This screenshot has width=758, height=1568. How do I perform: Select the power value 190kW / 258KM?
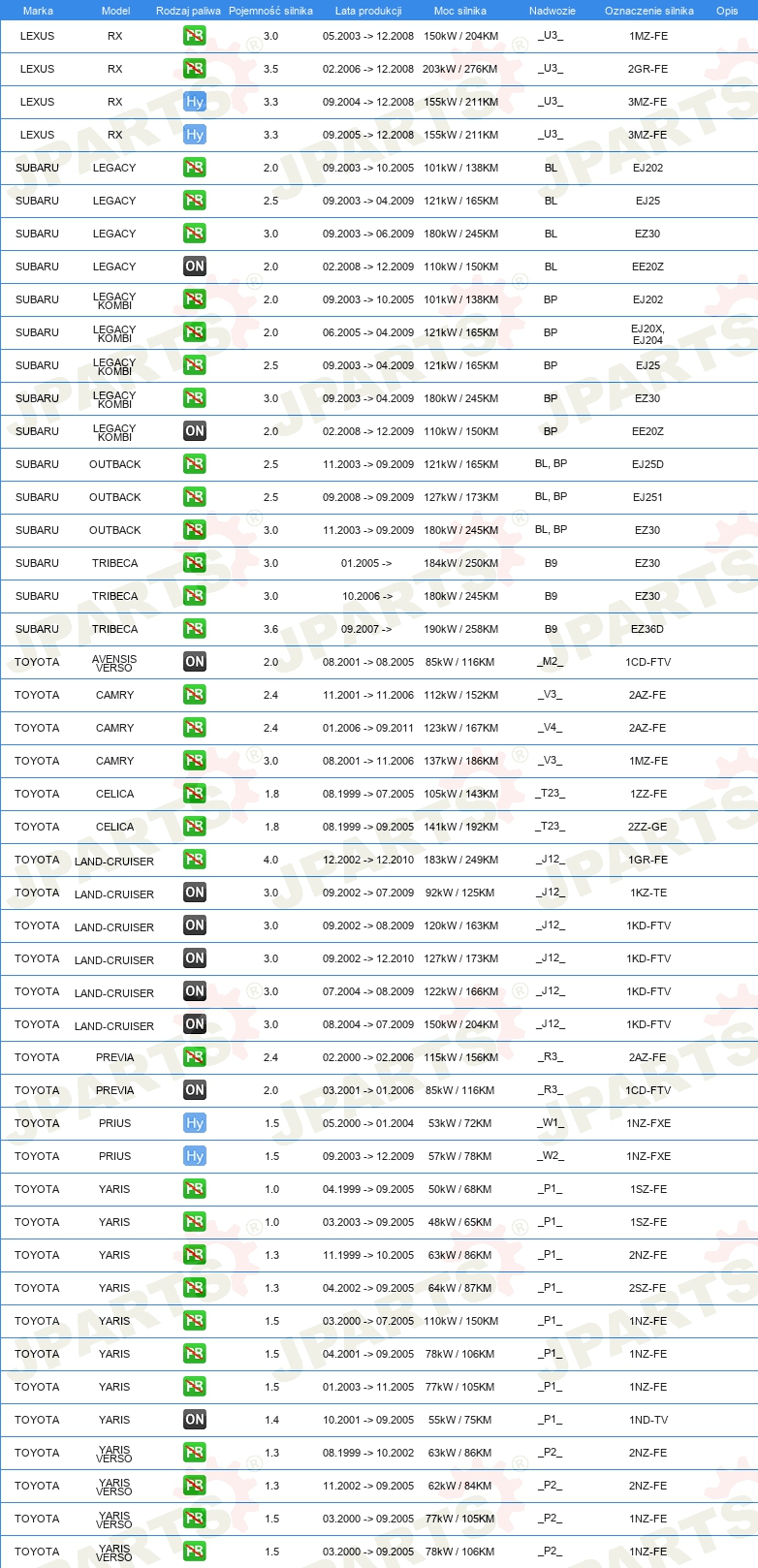coord(460,629)
